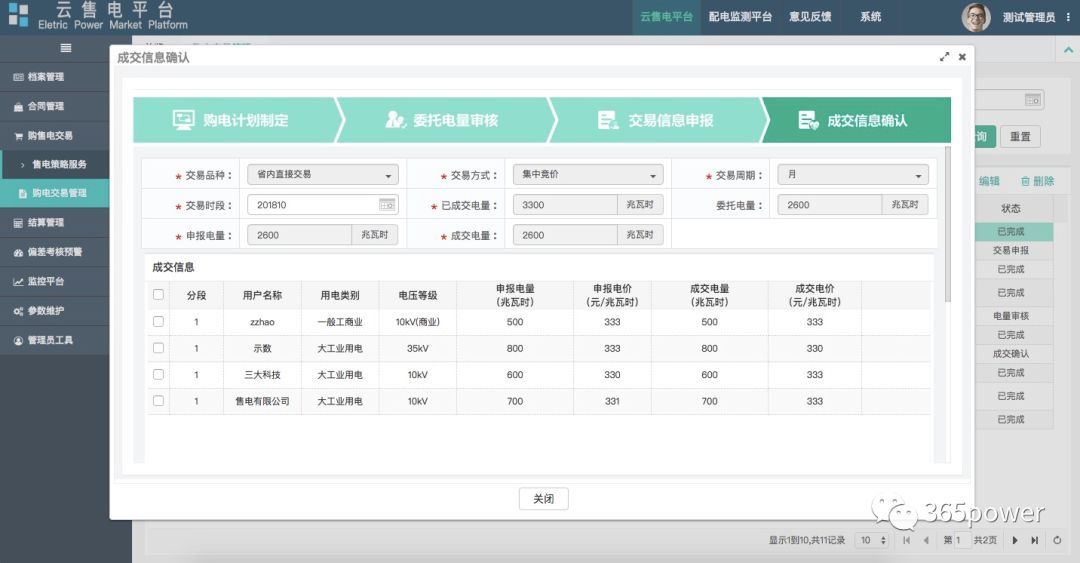The image size is (1080, 563).
Task: Click the hamburger menu icon in sidebar
Action: 66,48
